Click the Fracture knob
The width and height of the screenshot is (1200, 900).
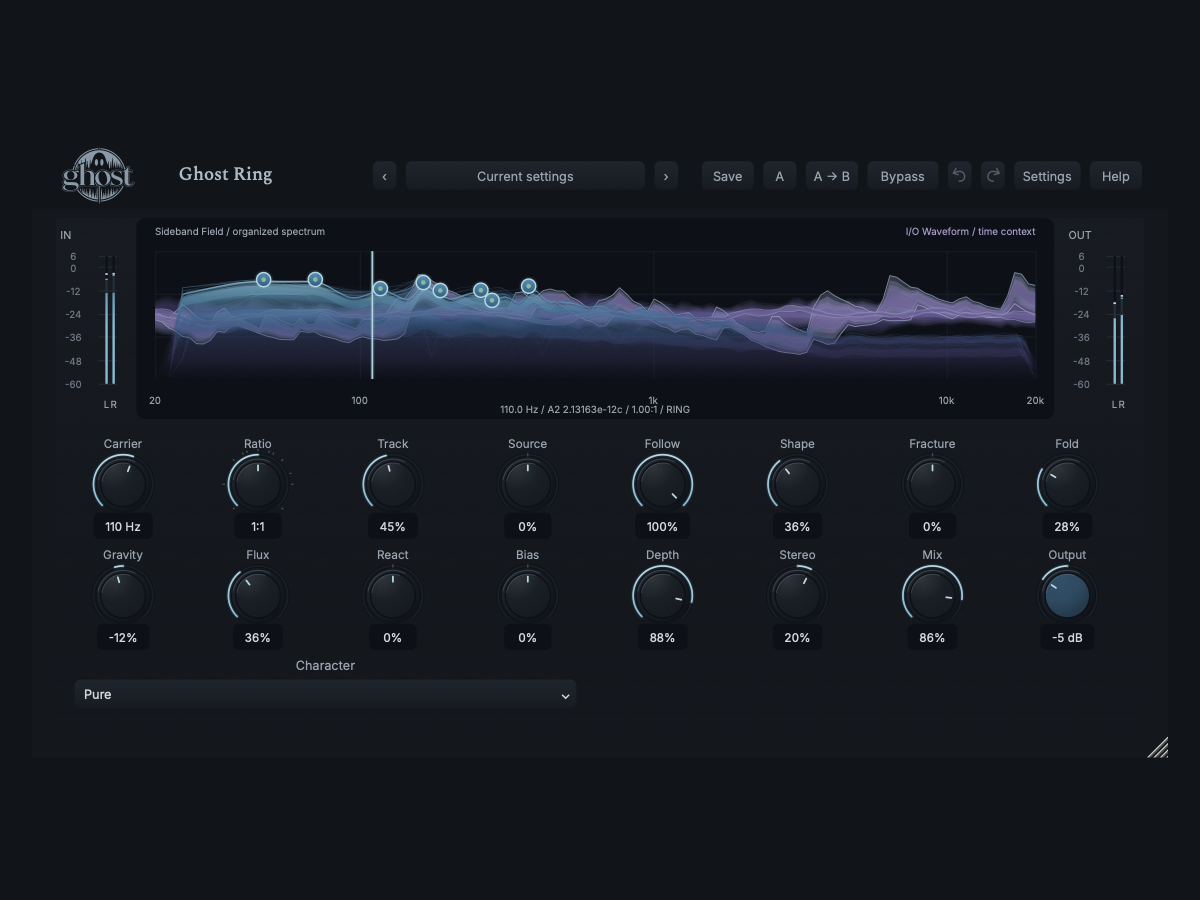coord(932,485)
